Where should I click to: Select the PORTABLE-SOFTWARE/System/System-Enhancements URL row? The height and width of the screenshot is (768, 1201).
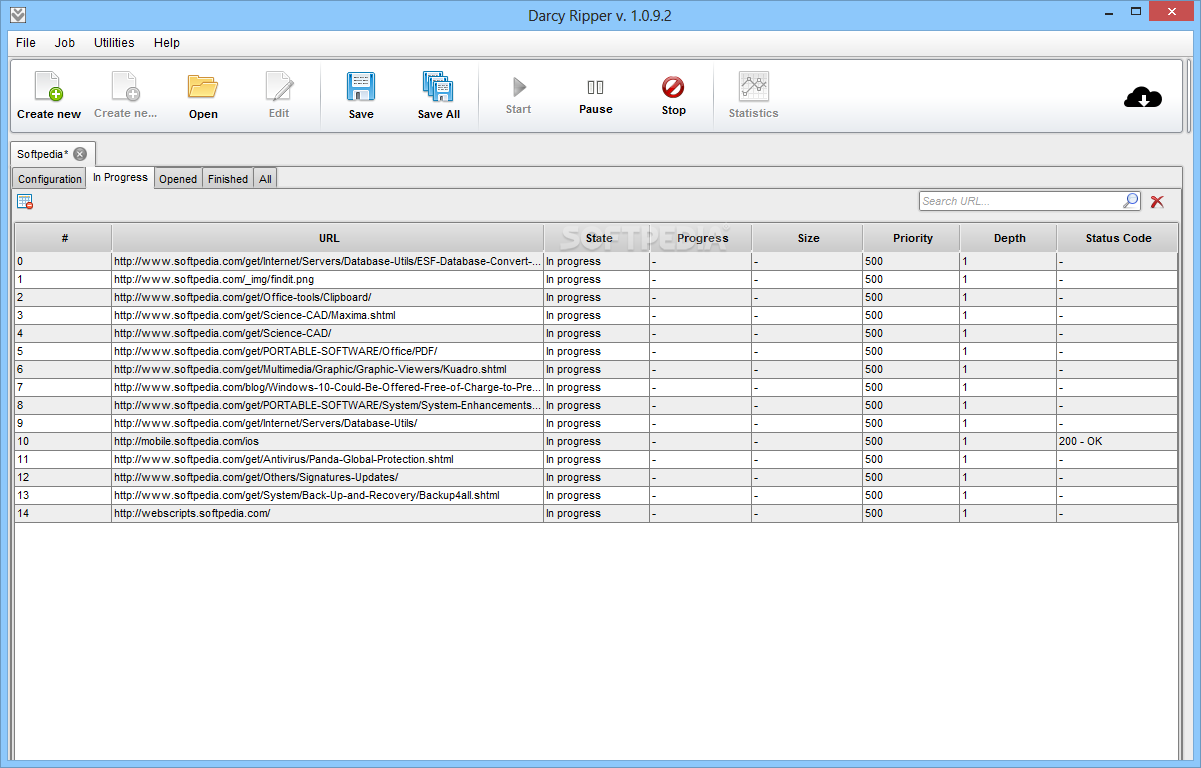[x=596, y=405]
